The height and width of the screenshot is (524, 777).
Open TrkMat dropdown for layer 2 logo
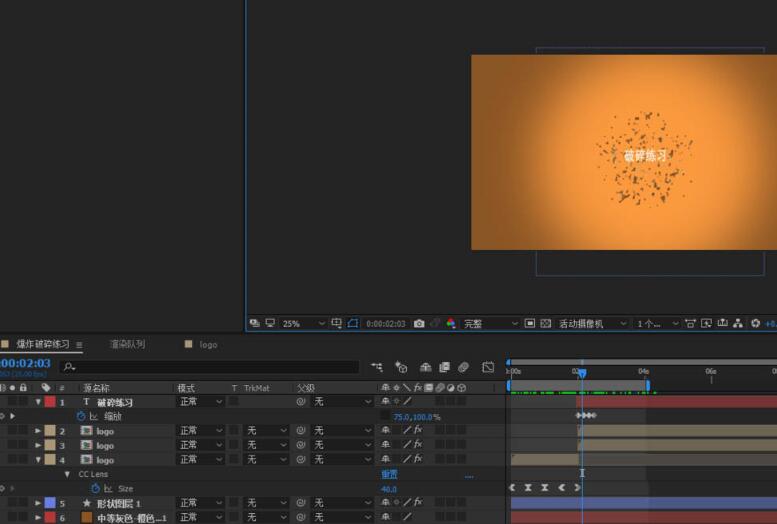pos(266,430)
